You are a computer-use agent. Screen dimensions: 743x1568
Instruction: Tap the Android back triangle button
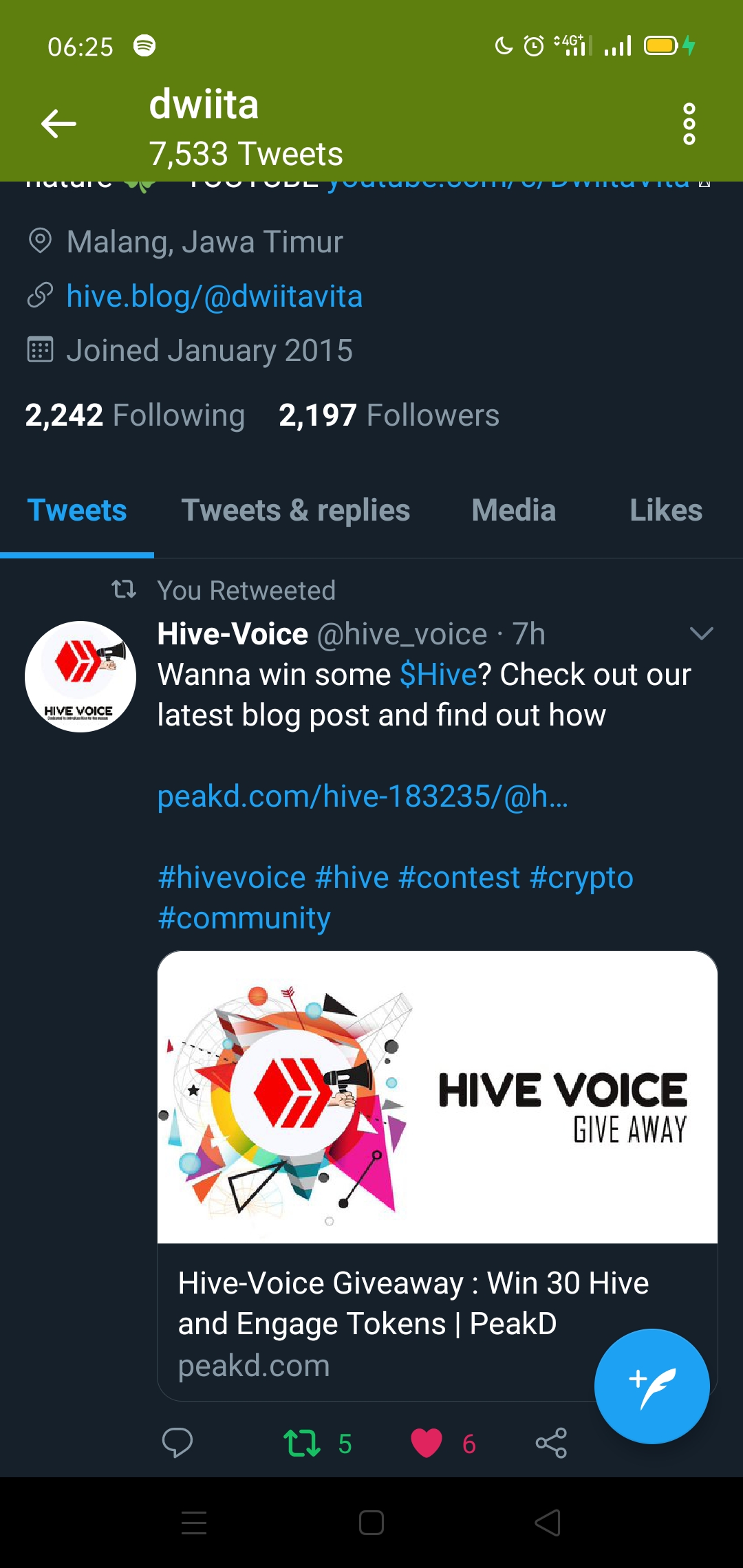coord(548,1523)
